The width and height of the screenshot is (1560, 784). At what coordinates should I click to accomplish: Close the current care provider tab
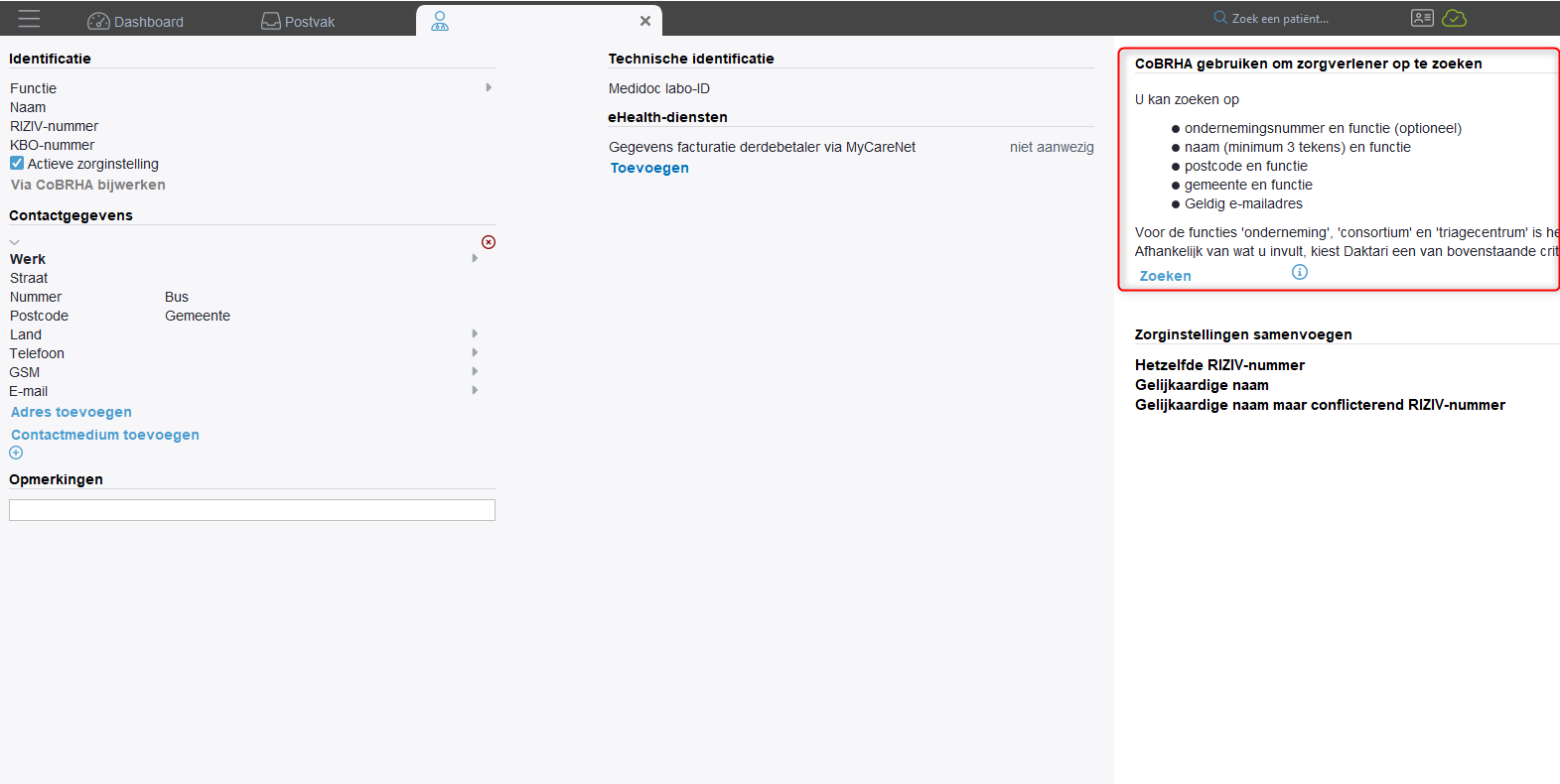[x=645, y=21]
